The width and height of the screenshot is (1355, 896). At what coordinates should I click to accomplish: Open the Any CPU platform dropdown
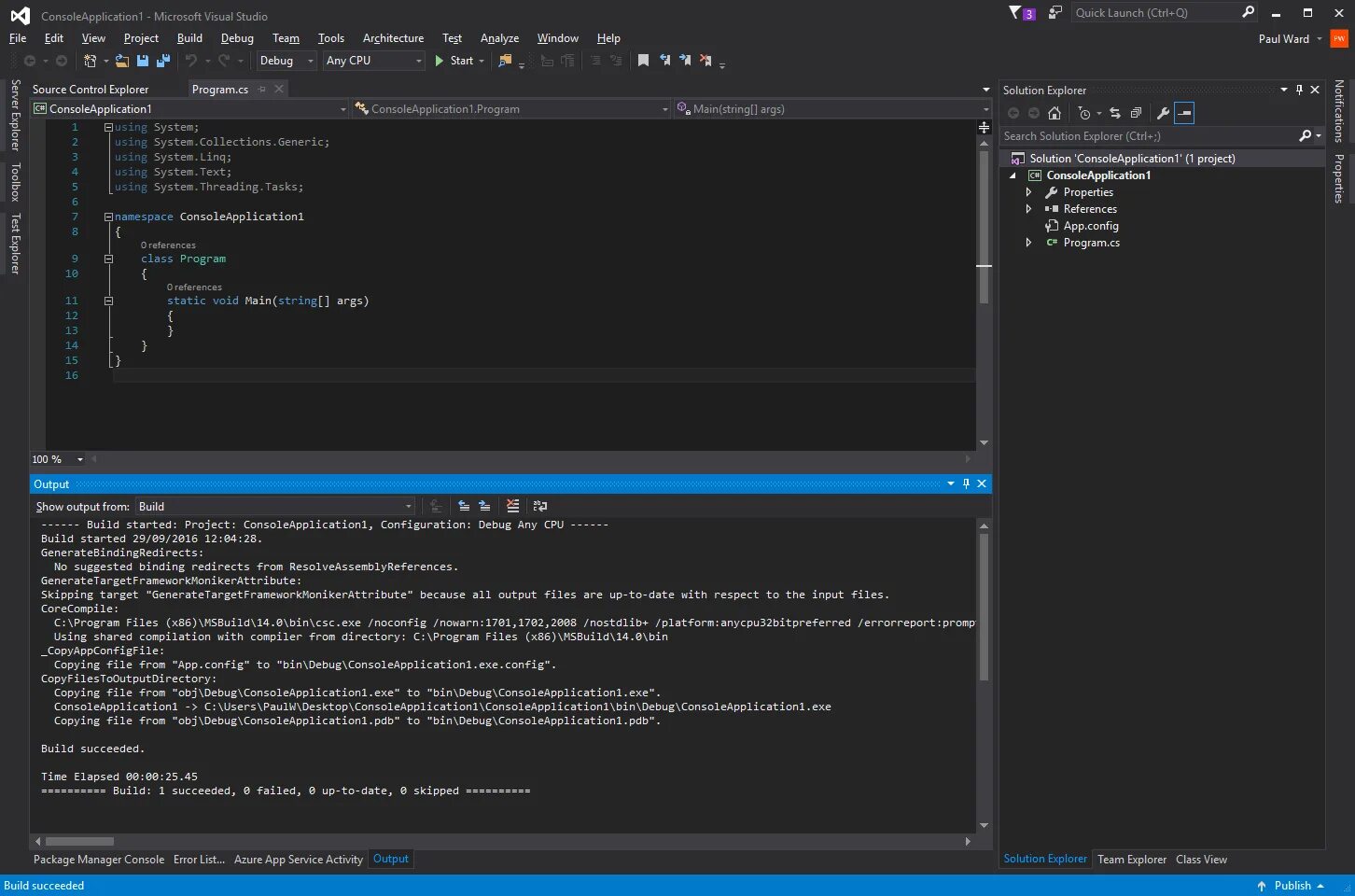coord(373,61)
